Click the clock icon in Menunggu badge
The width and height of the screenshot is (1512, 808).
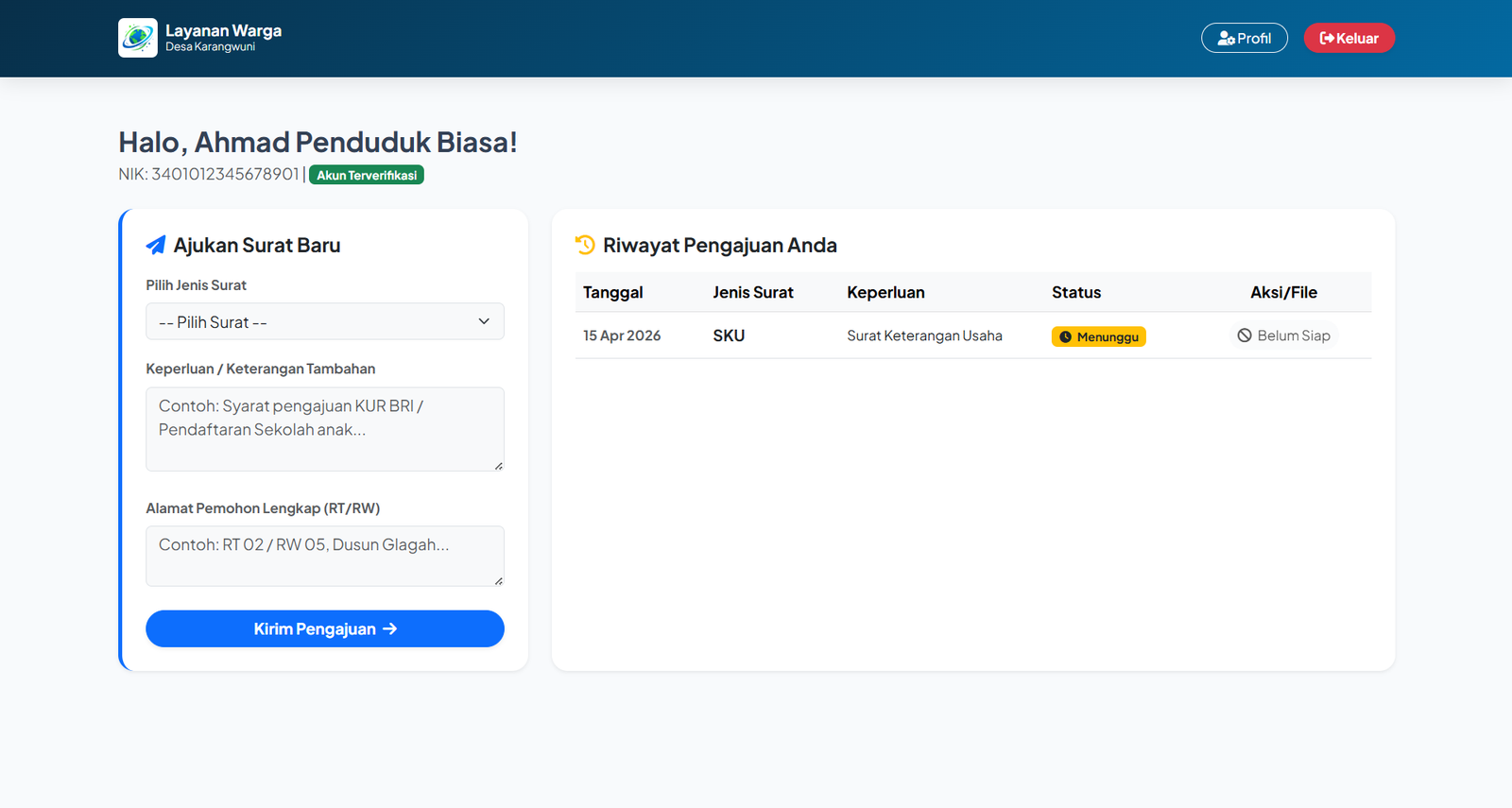[x=1065, y=337]
